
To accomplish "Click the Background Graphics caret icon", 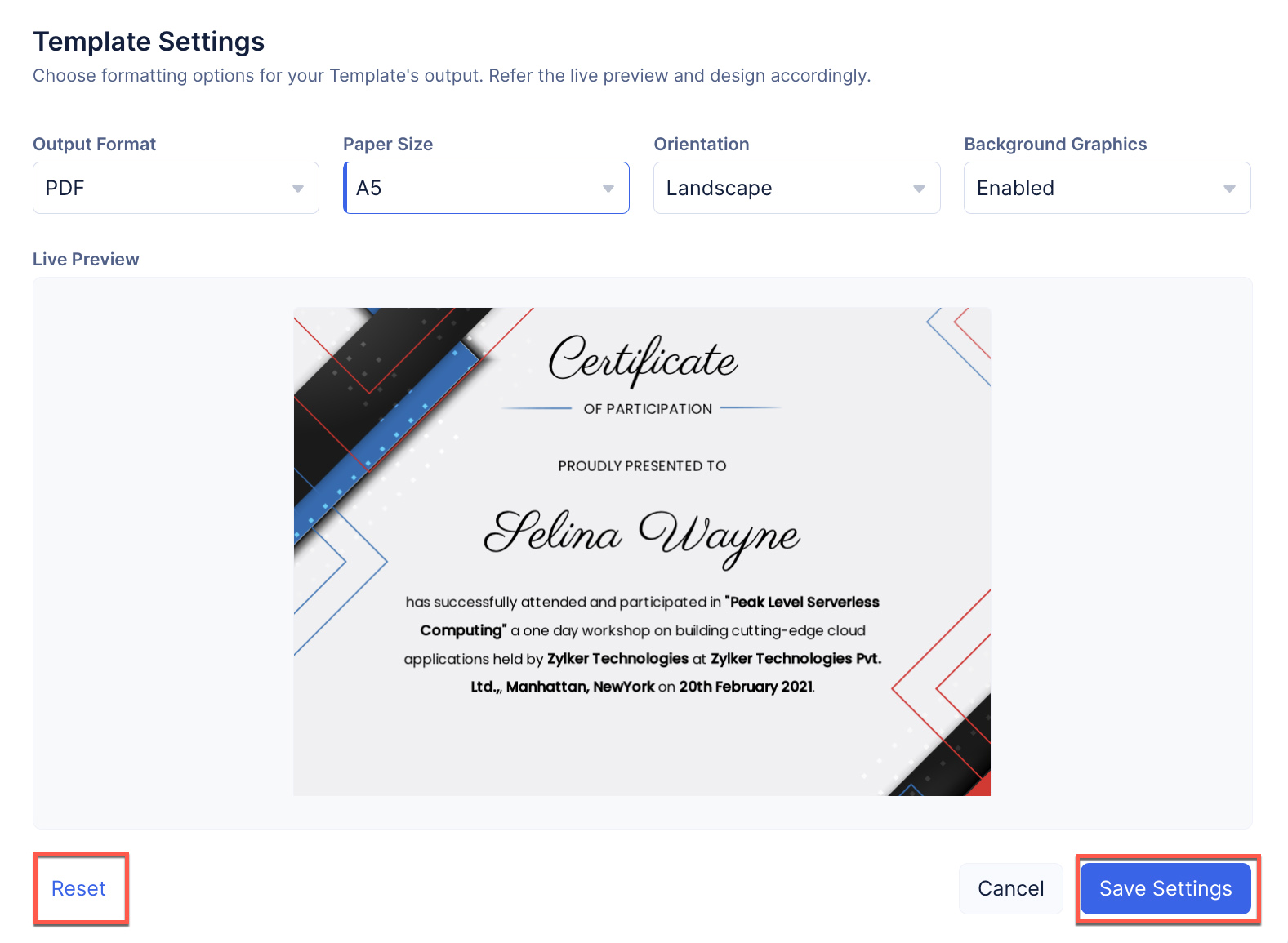I will click(1229, 189).
